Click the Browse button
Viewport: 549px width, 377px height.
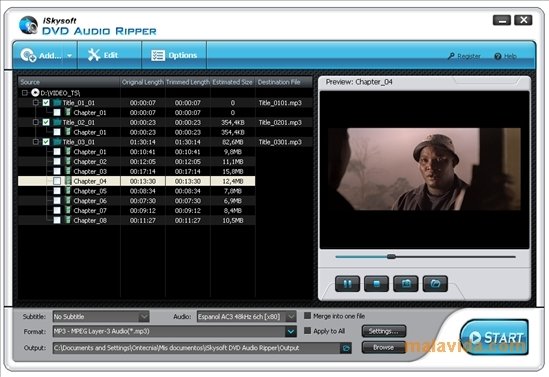(x=384, y=347)
